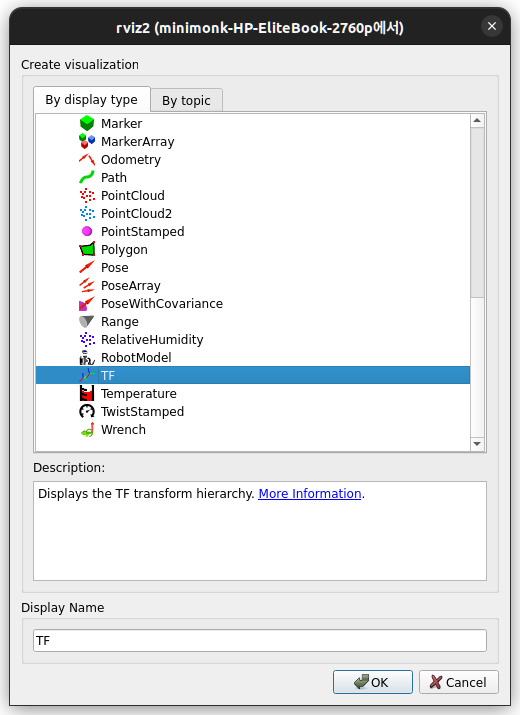Viewport: 520px width, 715px height.
Task: Confirm with the OK button
Action: pyautogui.click(x=373, y=682)
